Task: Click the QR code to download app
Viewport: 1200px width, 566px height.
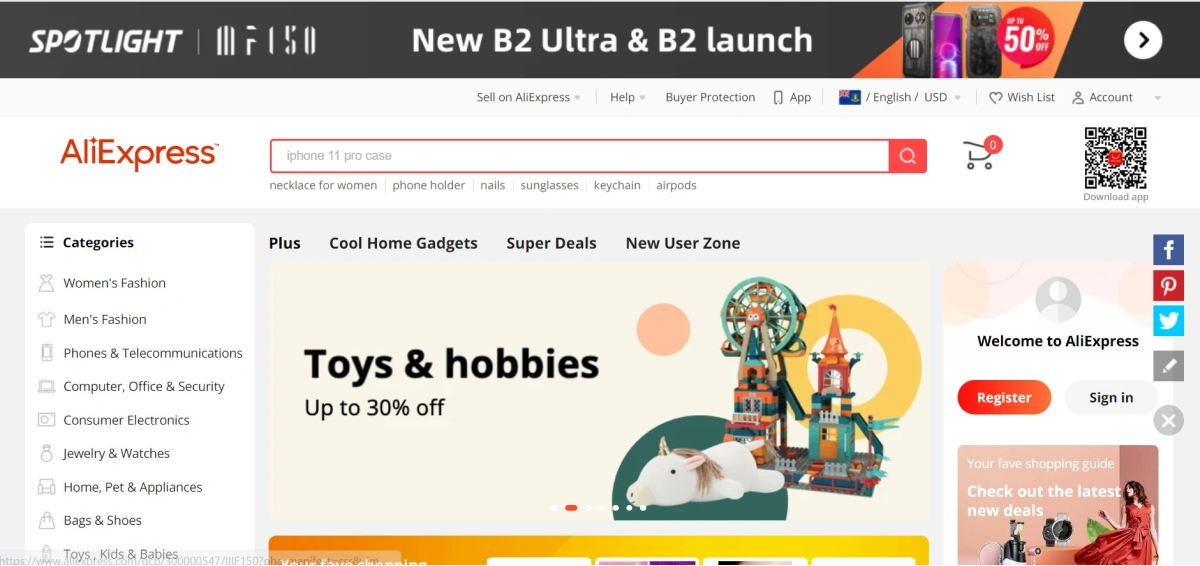Action: point(1115,158)
